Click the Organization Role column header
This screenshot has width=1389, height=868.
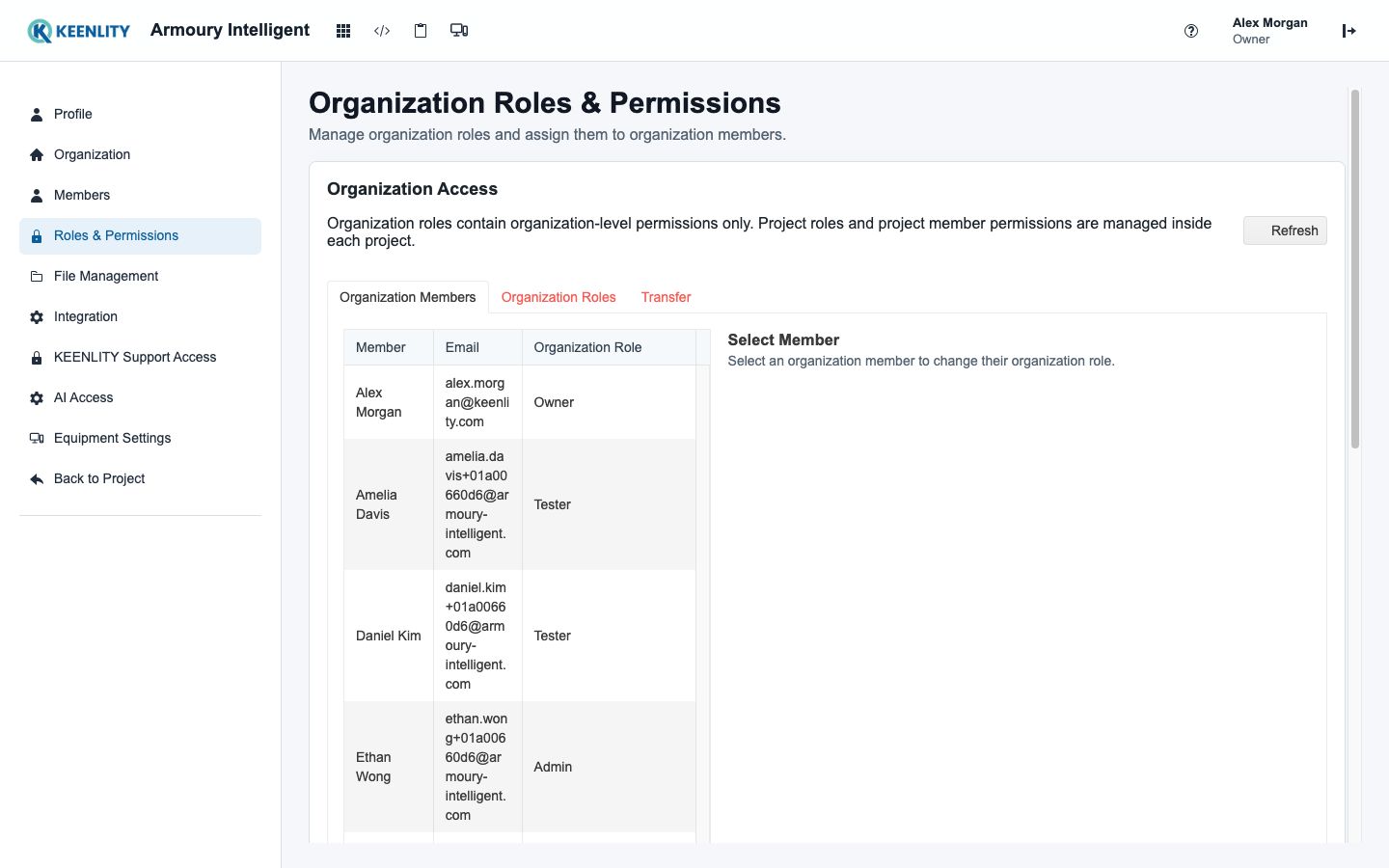click(609, 347)
